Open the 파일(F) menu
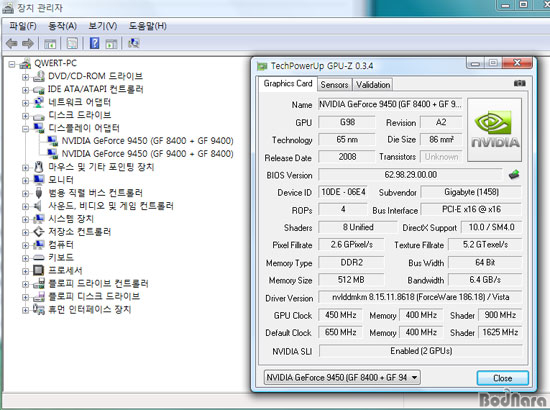Image resolution: width=550 pixels, height=410 pixels. click(23, 26)
